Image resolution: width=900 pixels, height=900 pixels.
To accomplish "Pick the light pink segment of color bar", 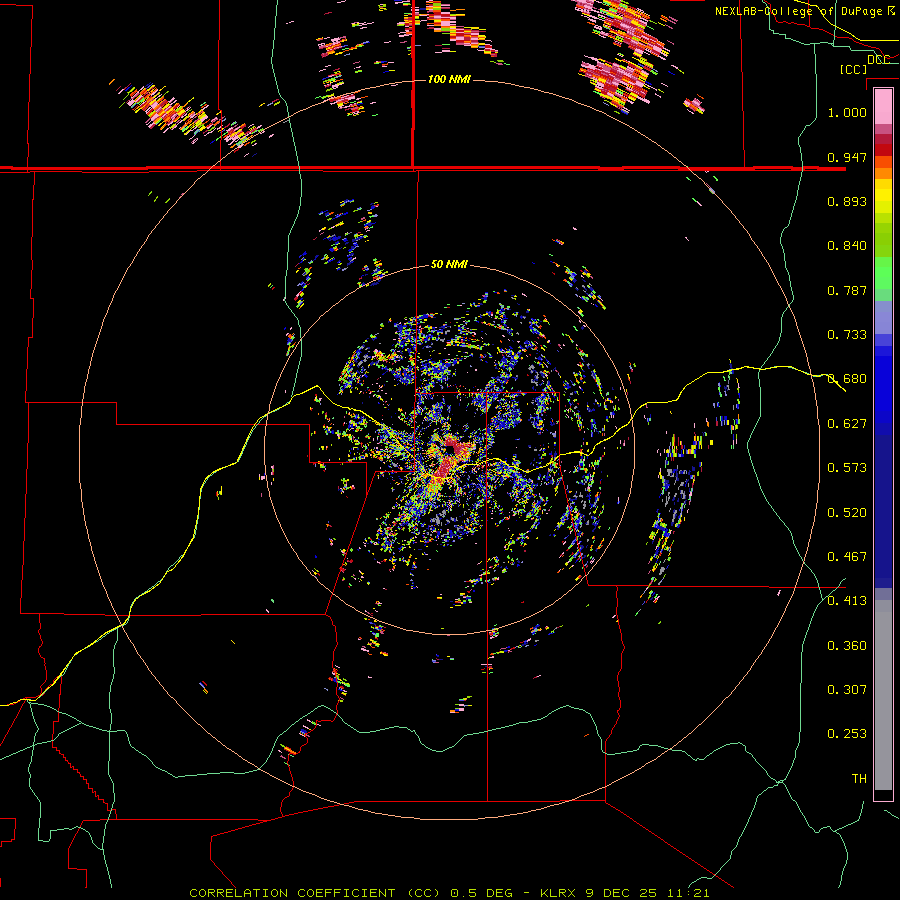I will click(883, 107).
